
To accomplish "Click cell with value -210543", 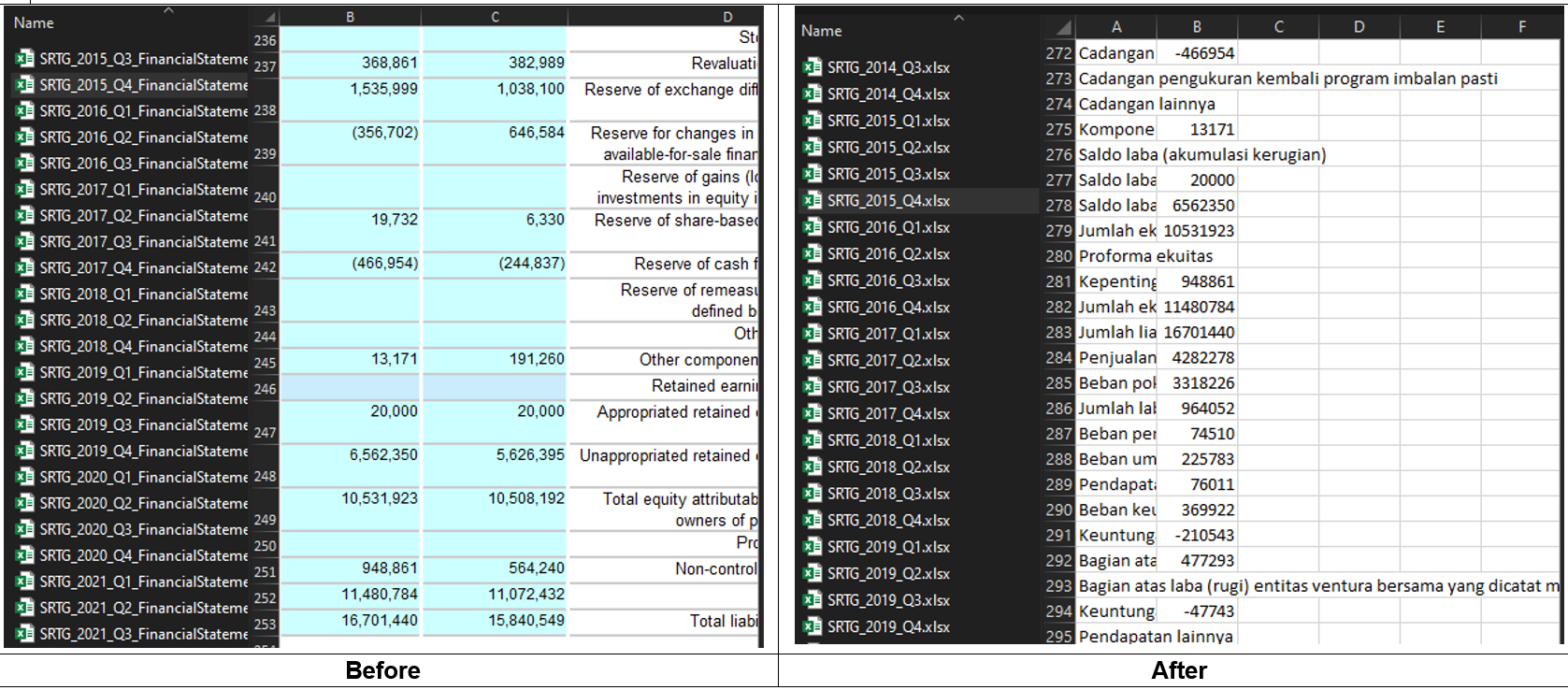I will pyautogui.click(x=1197, y=535).
